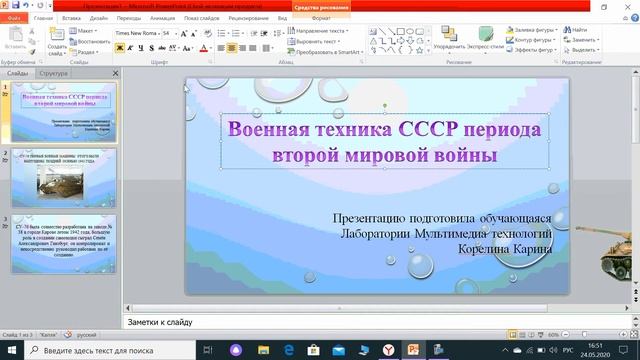Image resolution: width=640 pixels, height=360 pixels.
Task: Change line spacing
Action: (278, 33)
